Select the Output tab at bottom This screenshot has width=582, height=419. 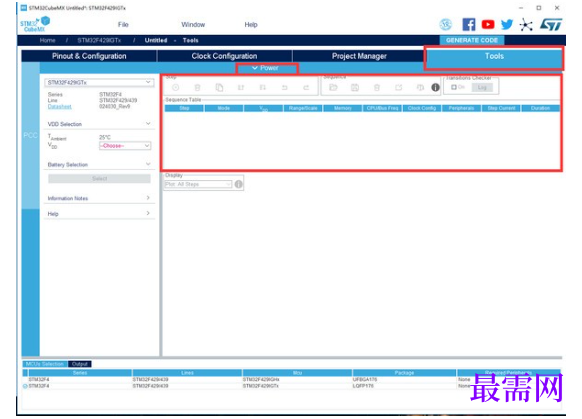pos(79,364)
